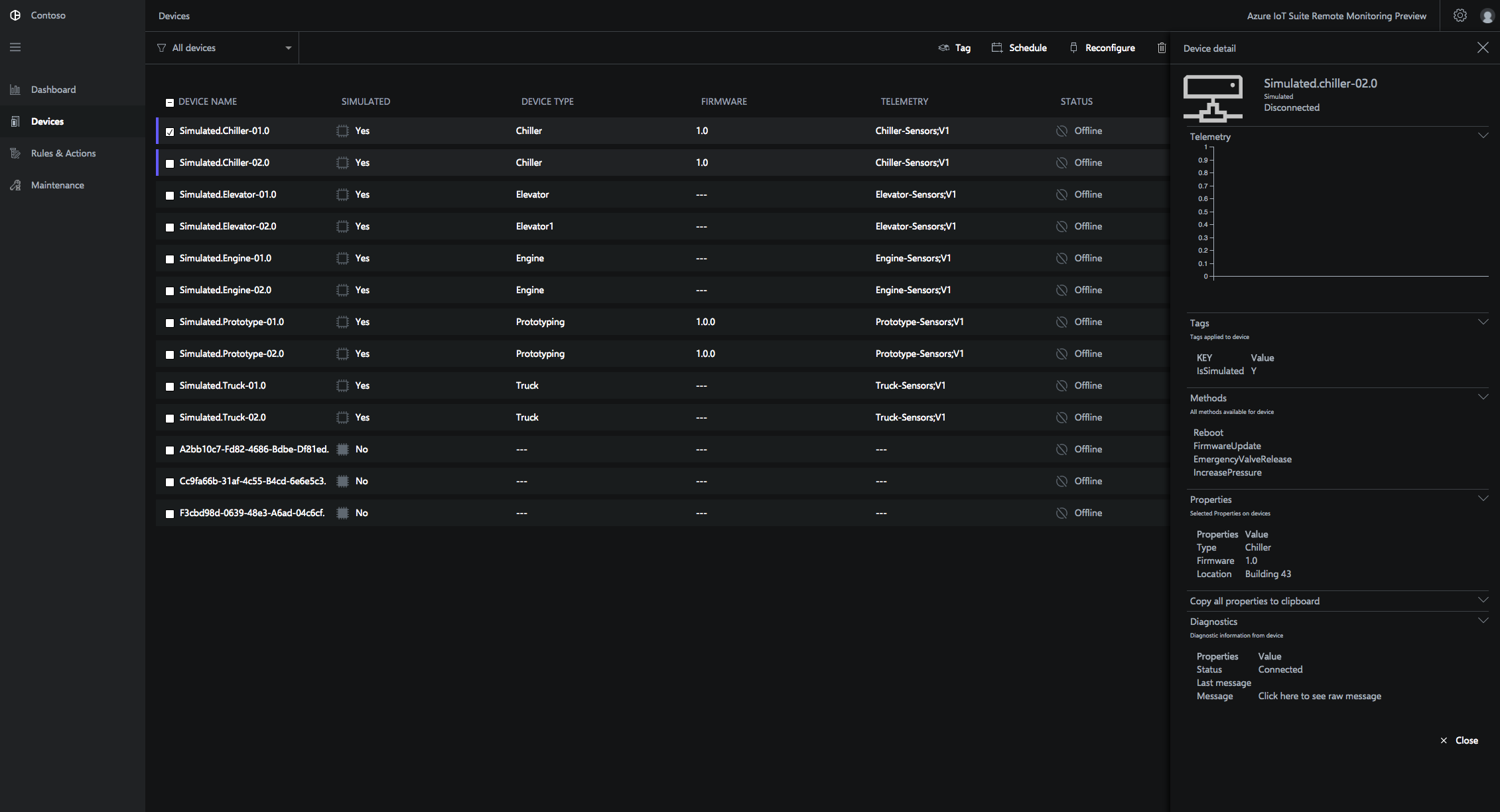Screen dimensions: 1500x812
Task: Select the Simulated.Truck-01.0 checkbox
Action: (170, 386)
